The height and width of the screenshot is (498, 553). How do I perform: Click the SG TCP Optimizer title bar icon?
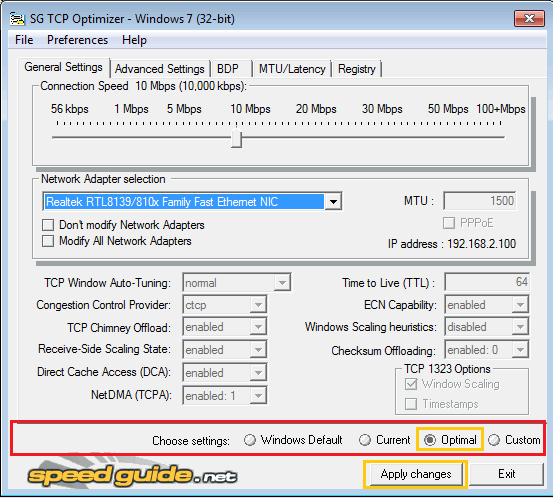tap(17, 19)
